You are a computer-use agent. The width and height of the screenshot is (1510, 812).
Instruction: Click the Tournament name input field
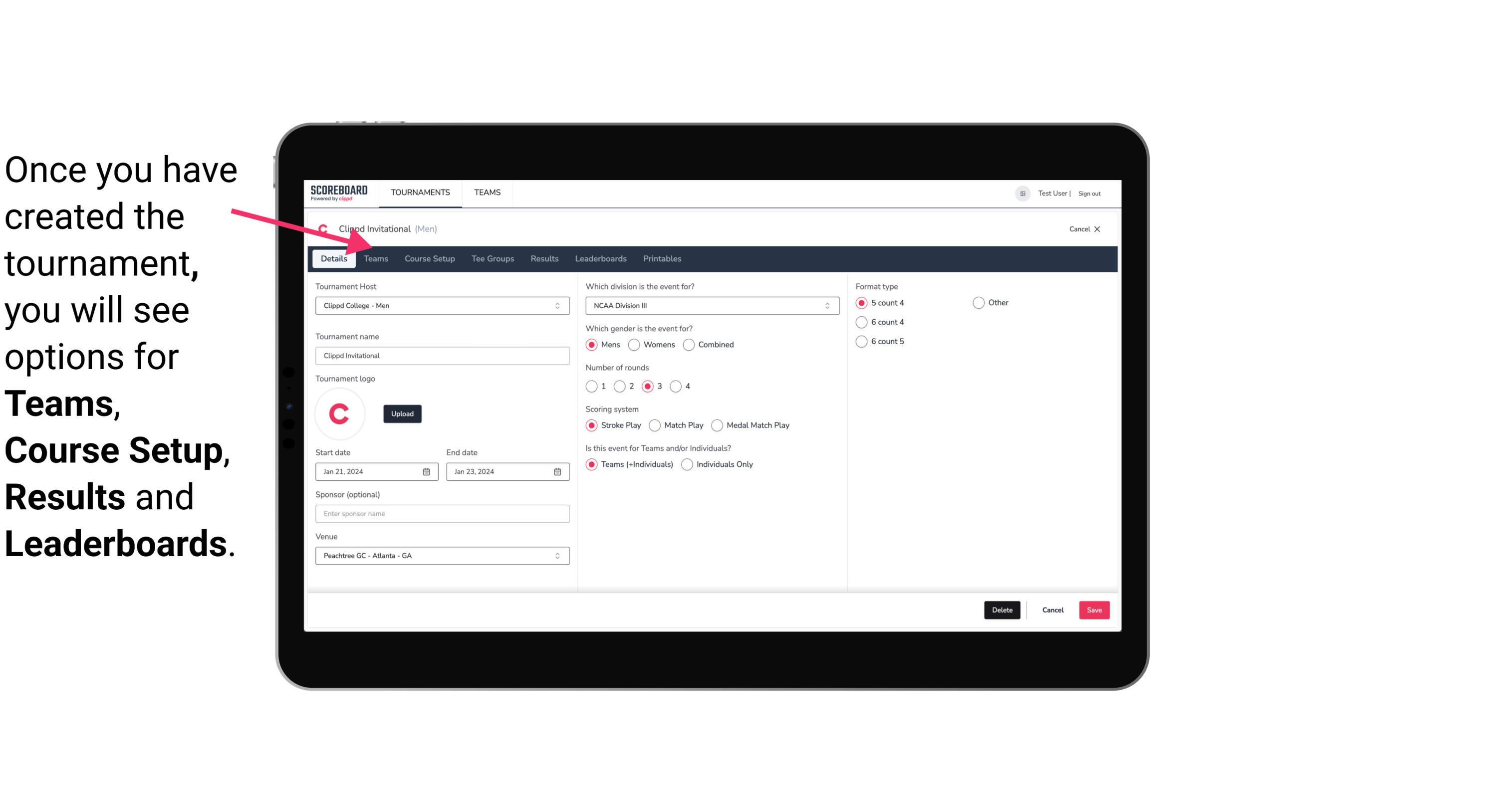tap(442, 355)
